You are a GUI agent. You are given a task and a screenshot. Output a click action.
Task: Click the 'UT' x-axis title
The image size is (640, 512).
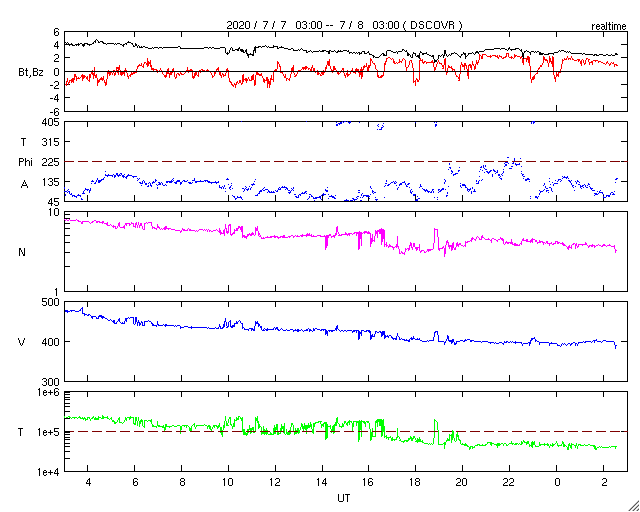point(344,498)
